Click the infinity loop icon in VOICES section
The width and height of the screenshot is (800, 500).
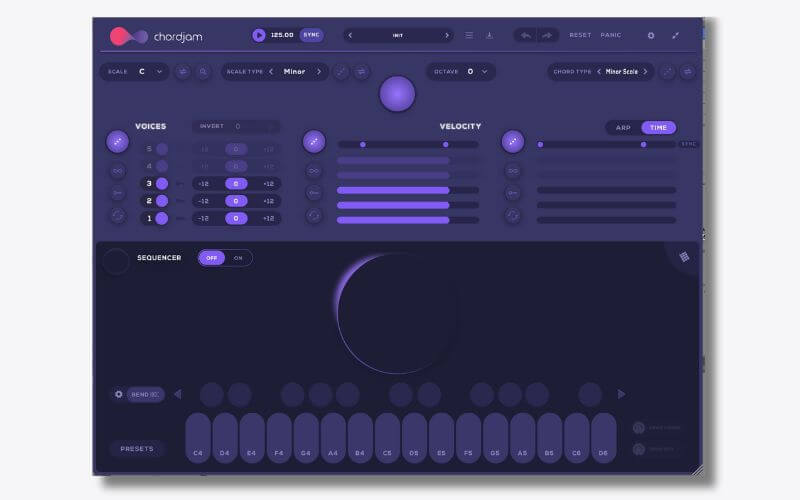point(117,171)
